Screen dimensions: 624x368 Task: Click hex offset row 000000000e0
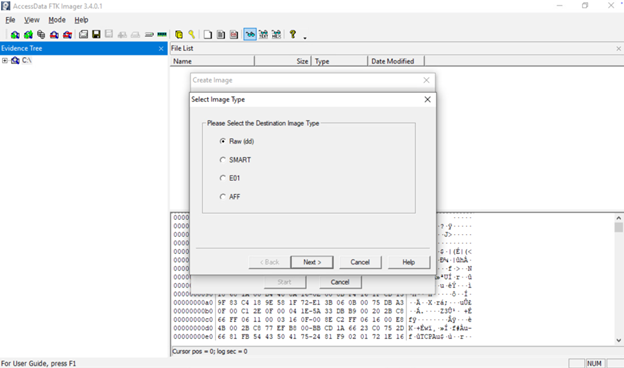193,337
